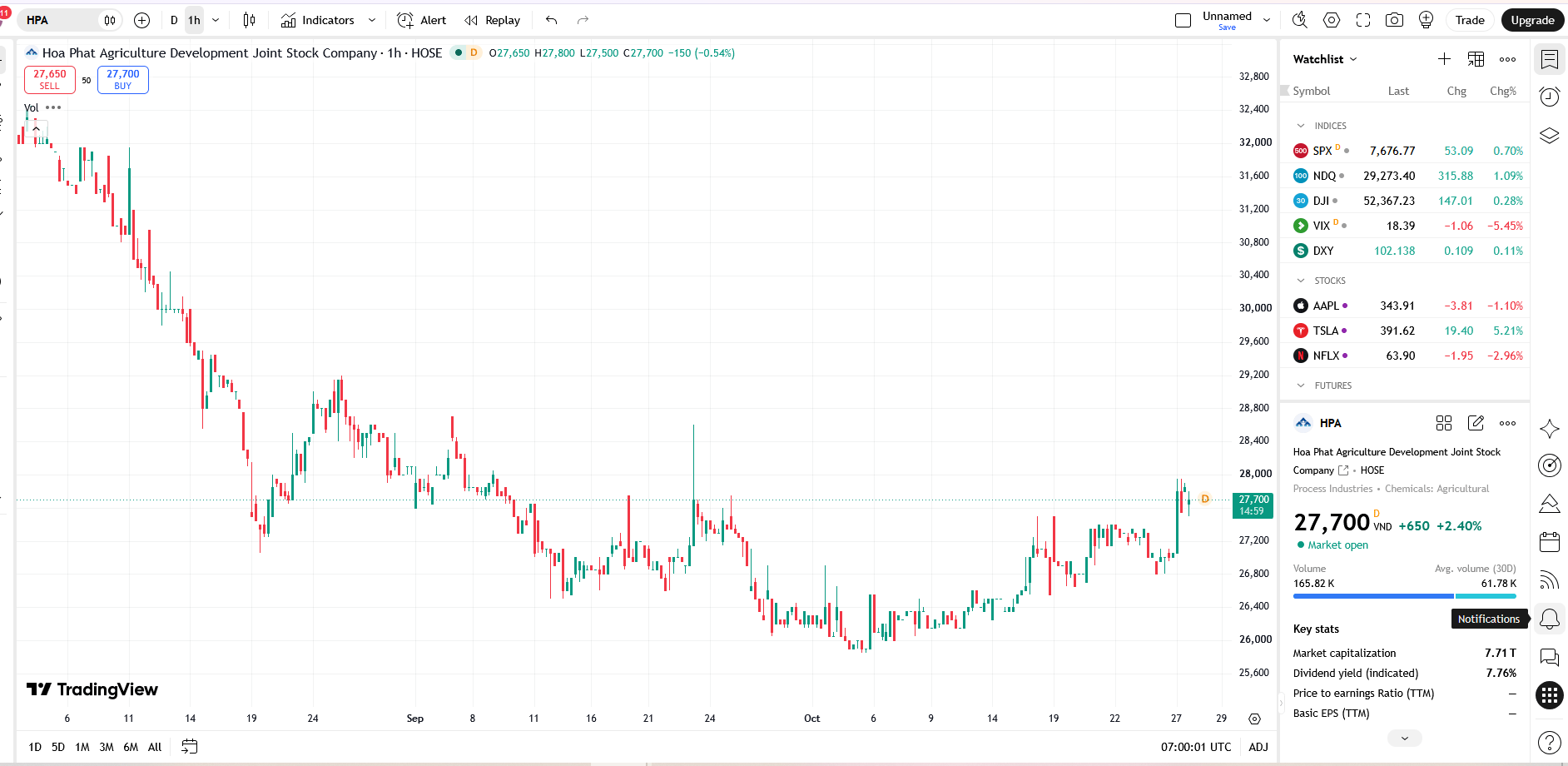Open the Notifications bell icon
This screenshot has width=1568, height=766.
(1550, 619)
